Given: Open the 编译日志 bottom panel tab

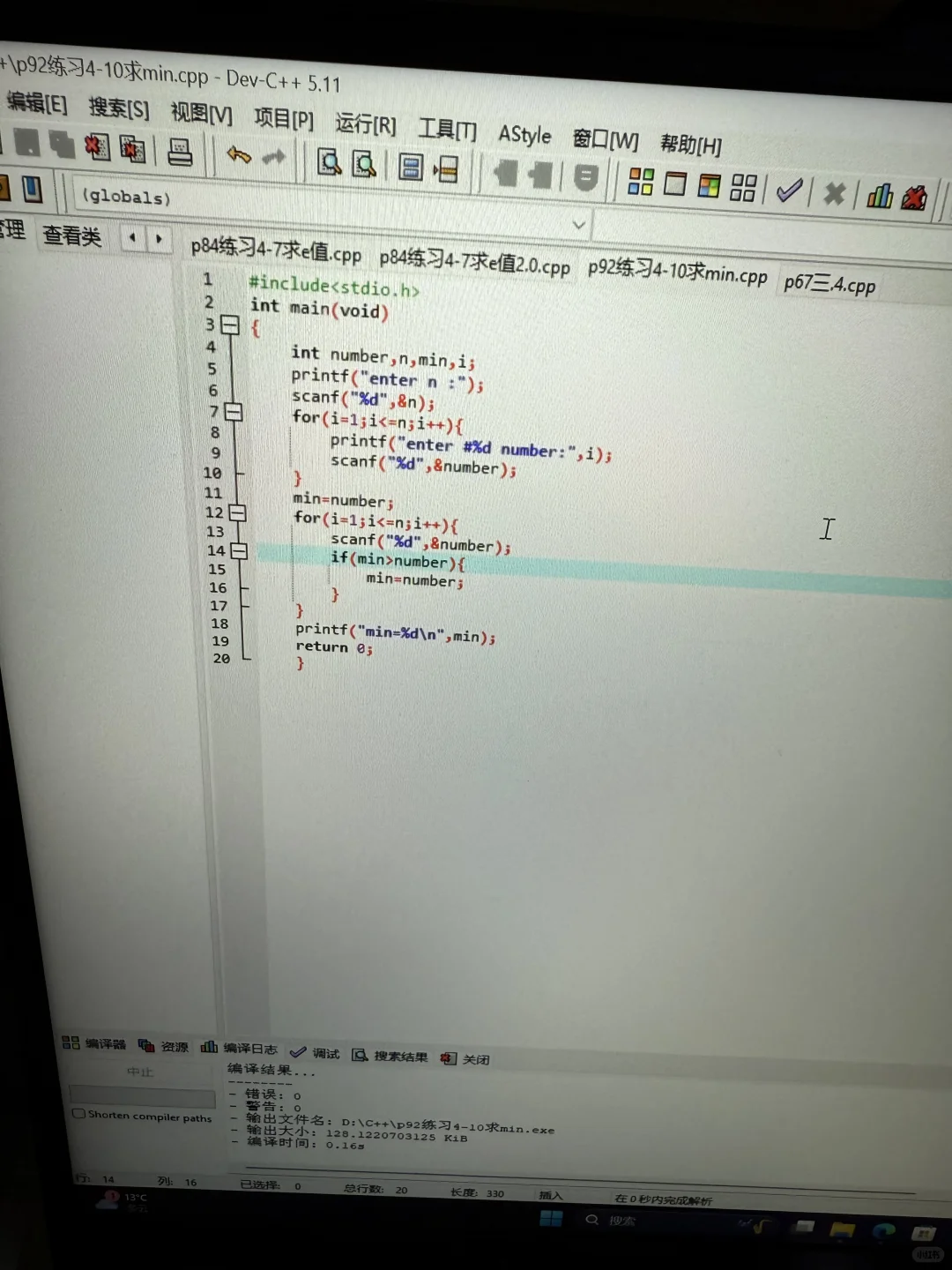Looking at the screenshot, I should [x=240, y=1048].
